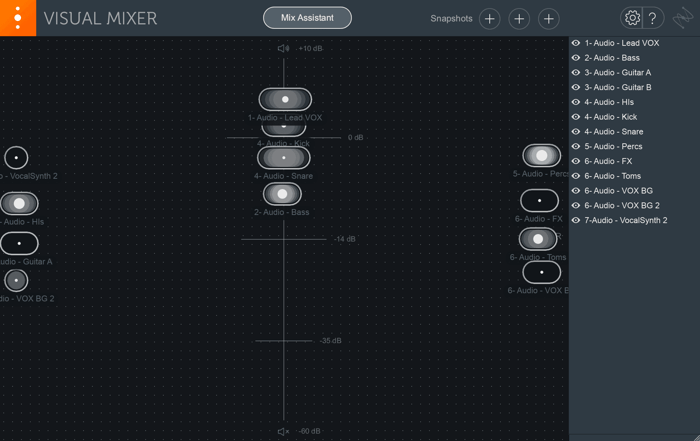Click the iZotope logo icon
Screen dimensions: 700x441
click(683, 18)
